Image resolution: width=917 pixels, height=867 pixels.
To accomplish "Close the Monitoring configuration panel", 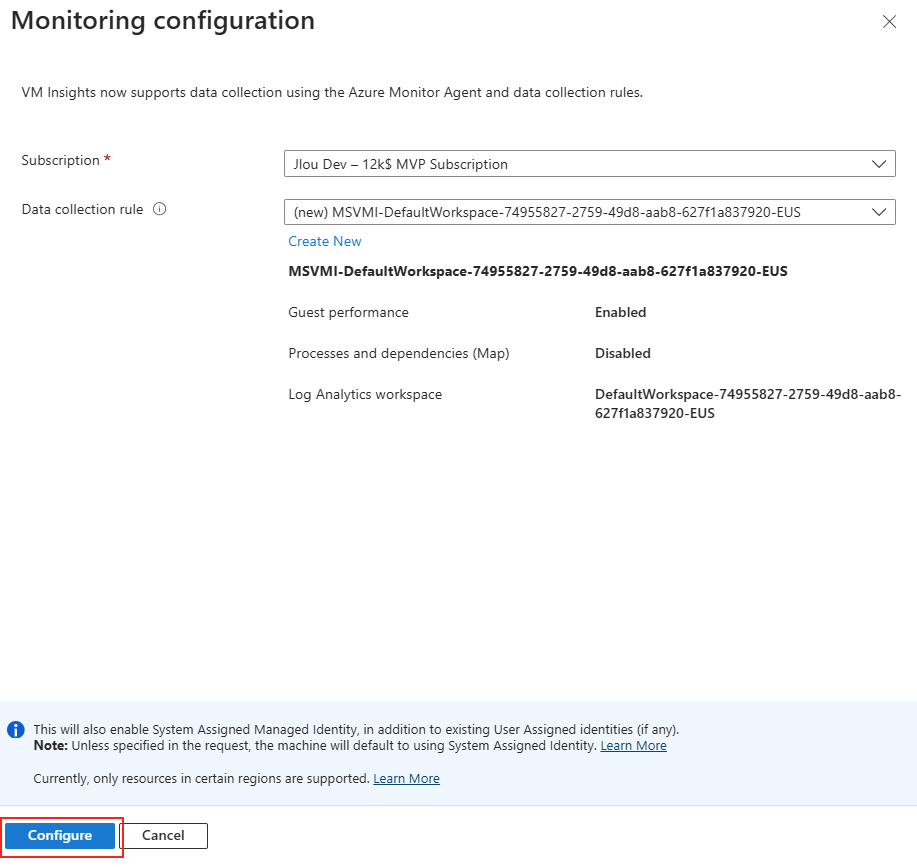I will point(889,22).
